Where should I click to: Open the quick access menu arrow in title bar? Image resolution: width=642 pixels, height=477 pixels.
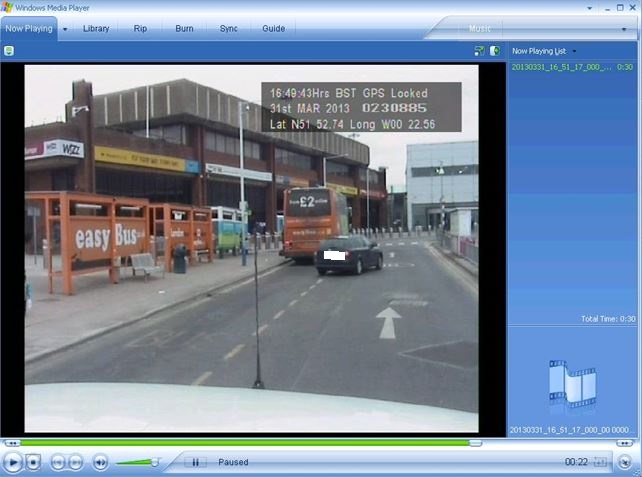tap(590, 8)
